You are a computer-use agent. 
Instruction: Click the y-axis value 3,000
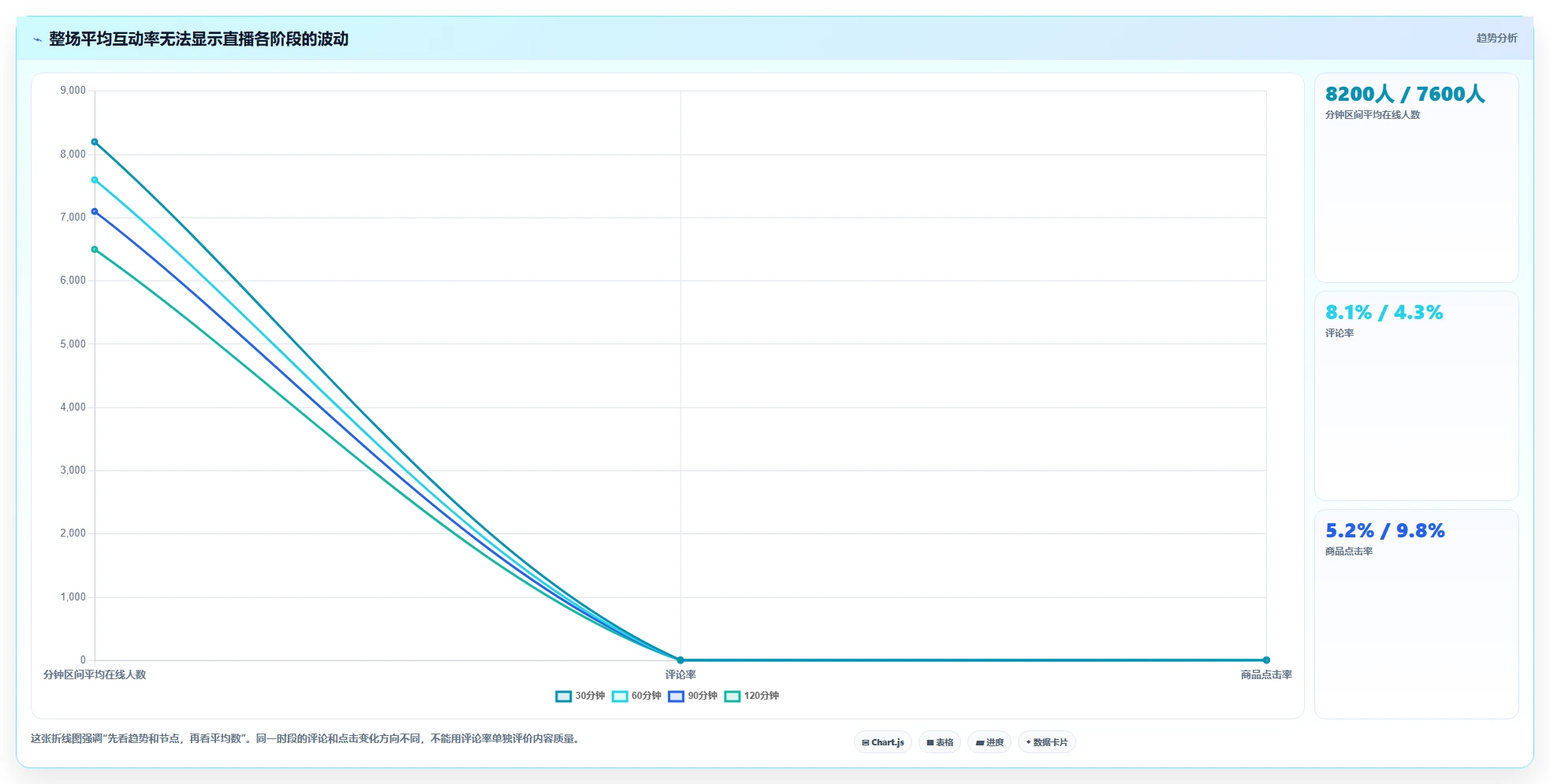tap(73, 470)
